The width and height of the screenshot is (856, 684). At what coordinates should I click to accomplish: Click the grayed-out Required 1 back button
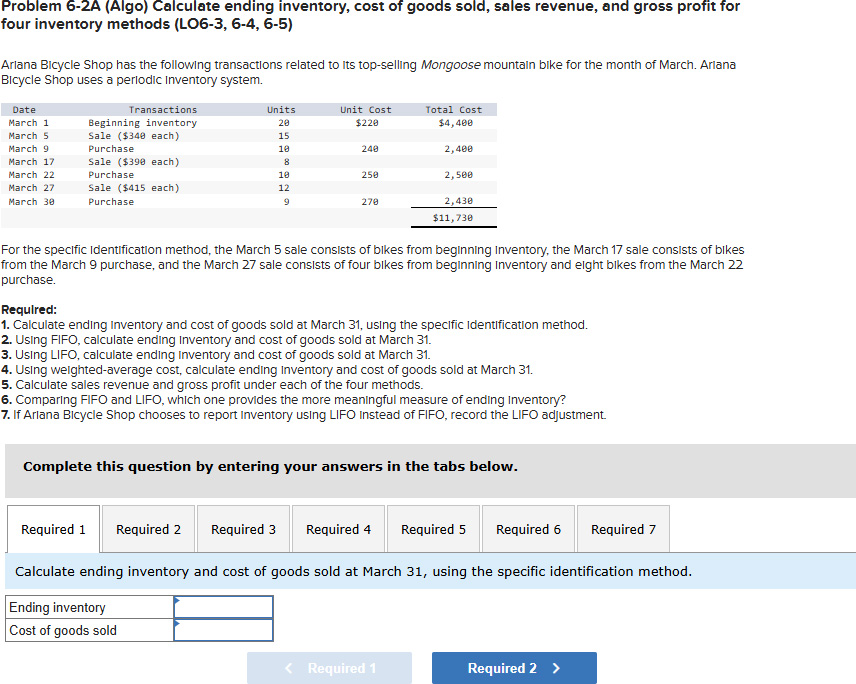point(329,667)
